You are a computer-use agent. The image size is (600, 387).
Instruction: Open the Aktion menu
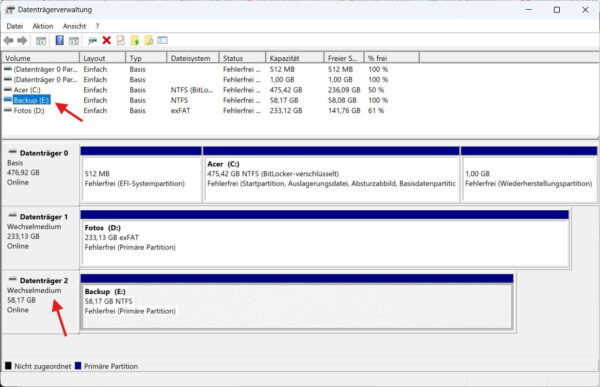point(43,26)
